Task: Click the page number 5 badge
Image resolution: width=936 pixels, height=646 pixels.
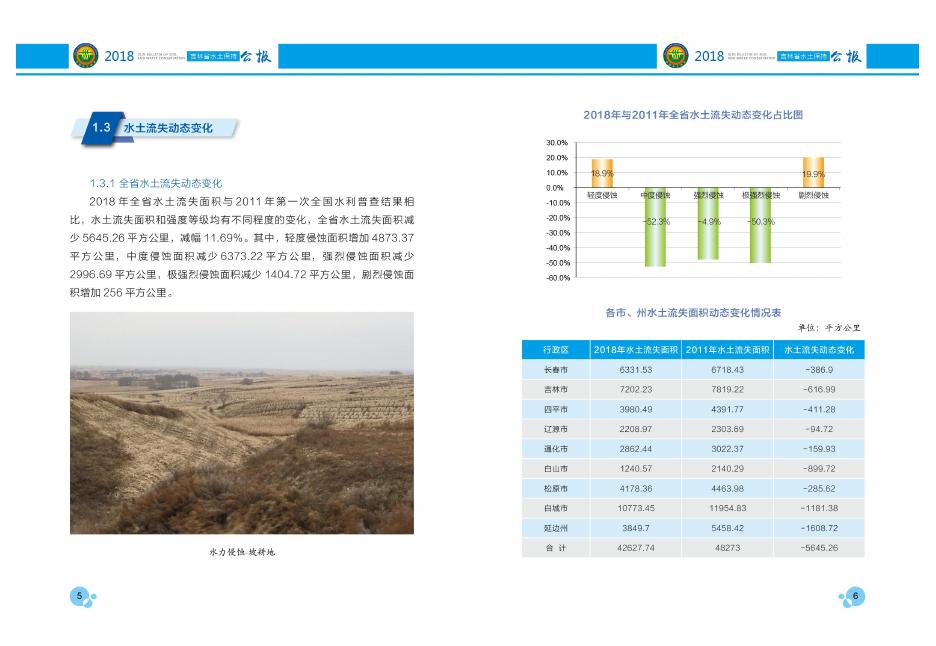Action: point(79,596)
